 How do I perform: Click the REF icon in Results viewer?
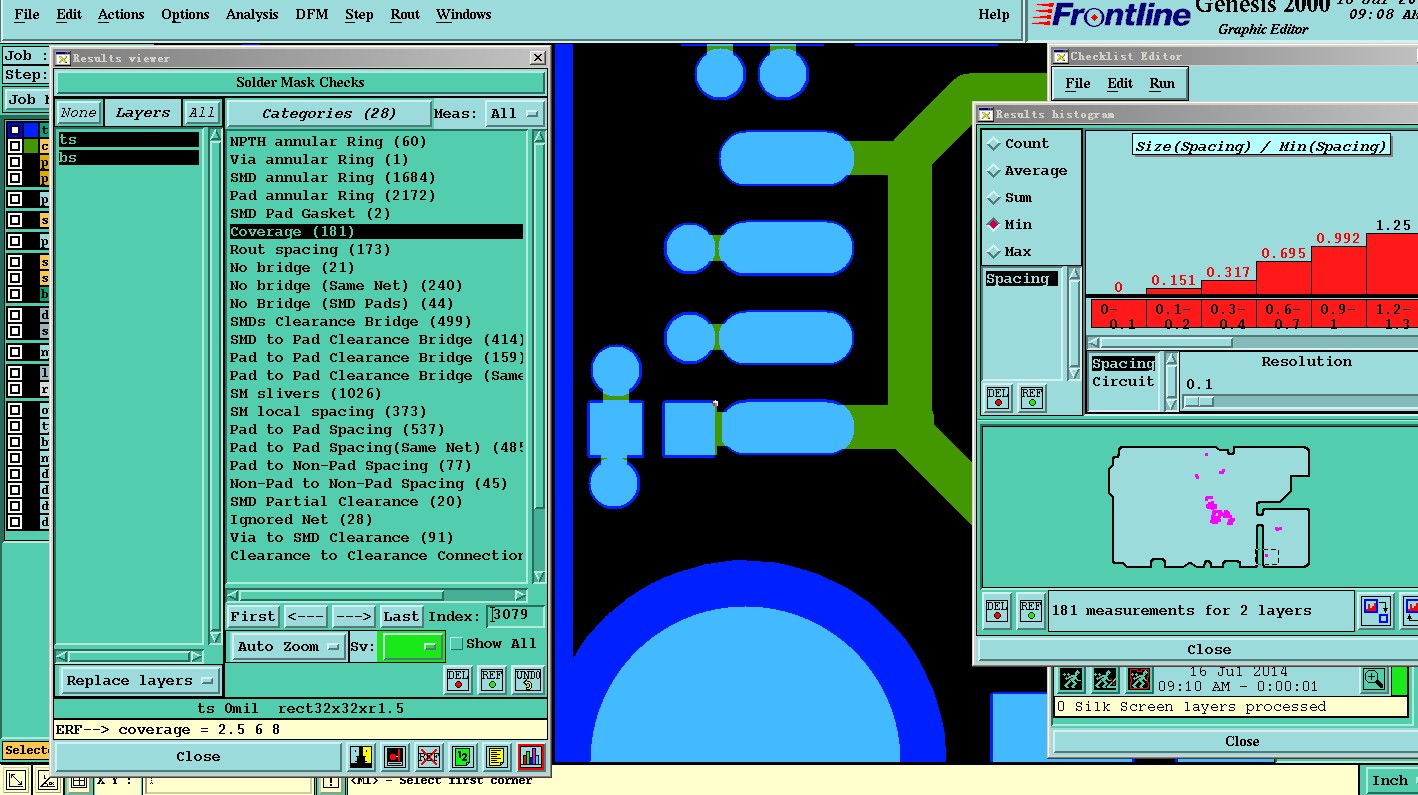click(492, 679)
